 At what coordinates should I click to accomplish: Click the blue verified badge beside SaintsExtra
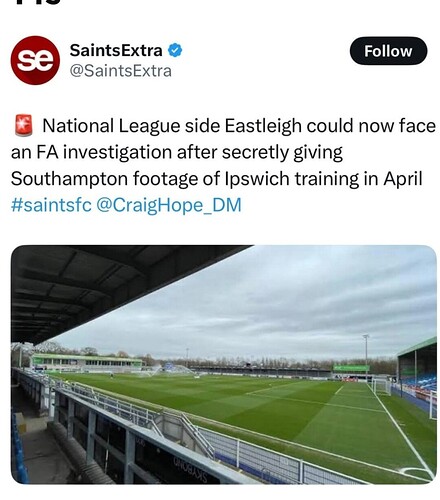(x=175, y=50)
